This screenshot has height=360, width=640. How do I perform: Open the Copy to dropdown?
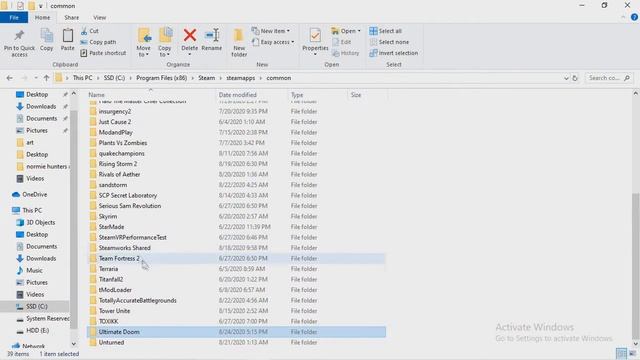click(x=165, y=51)
